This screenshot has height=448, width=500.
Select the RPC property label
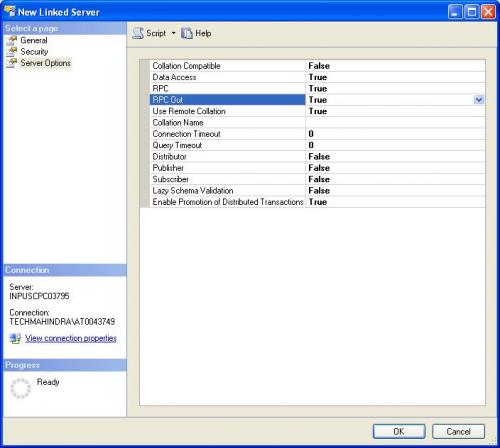tap(160, 89)
